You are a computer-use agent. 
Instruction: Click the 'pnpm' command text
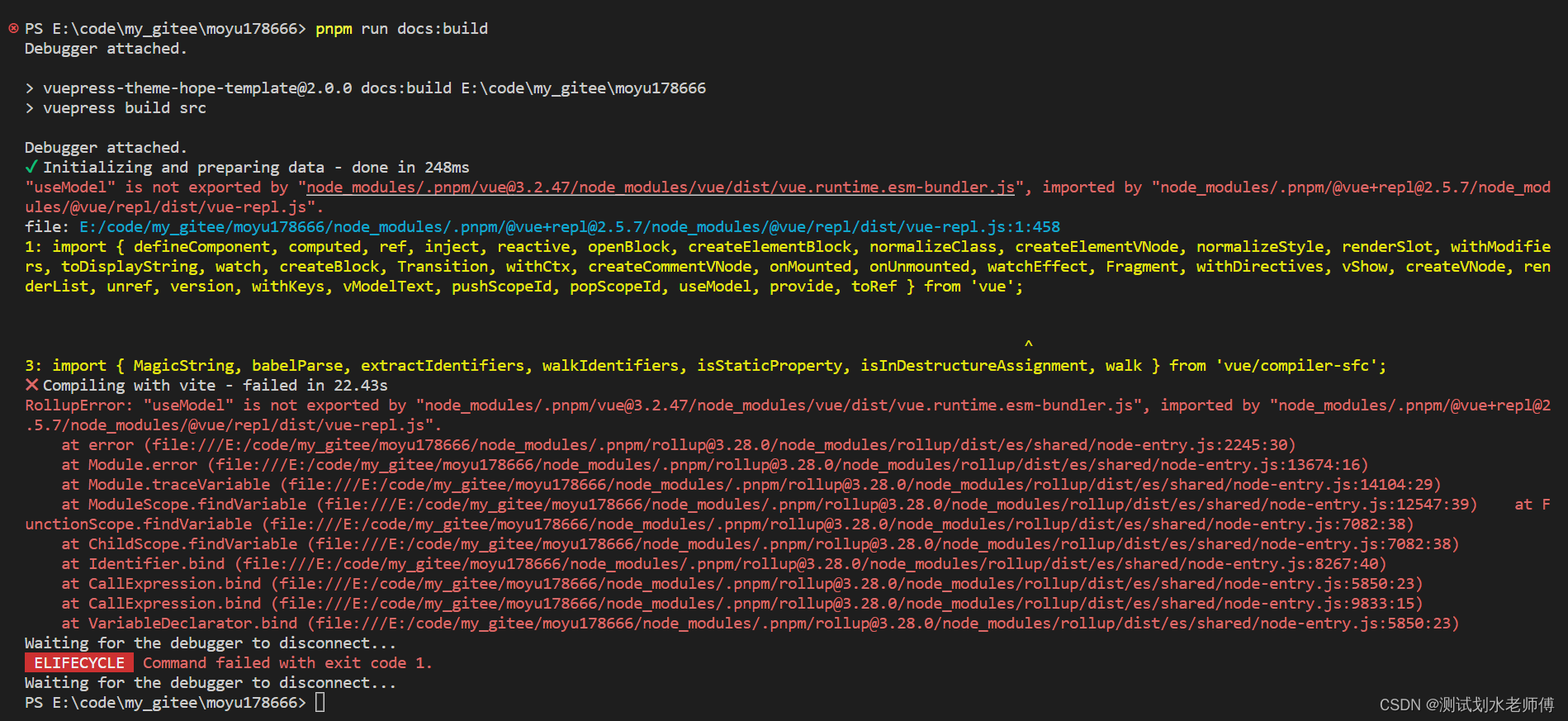pyautogui.click(x=334, y=29)
